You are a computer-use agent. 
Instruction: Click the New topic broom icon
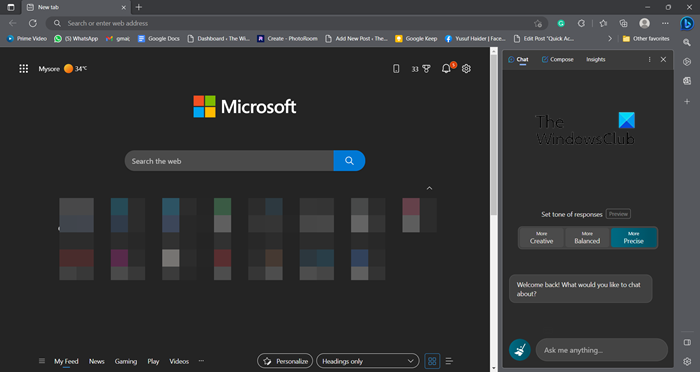pos(520,350)
